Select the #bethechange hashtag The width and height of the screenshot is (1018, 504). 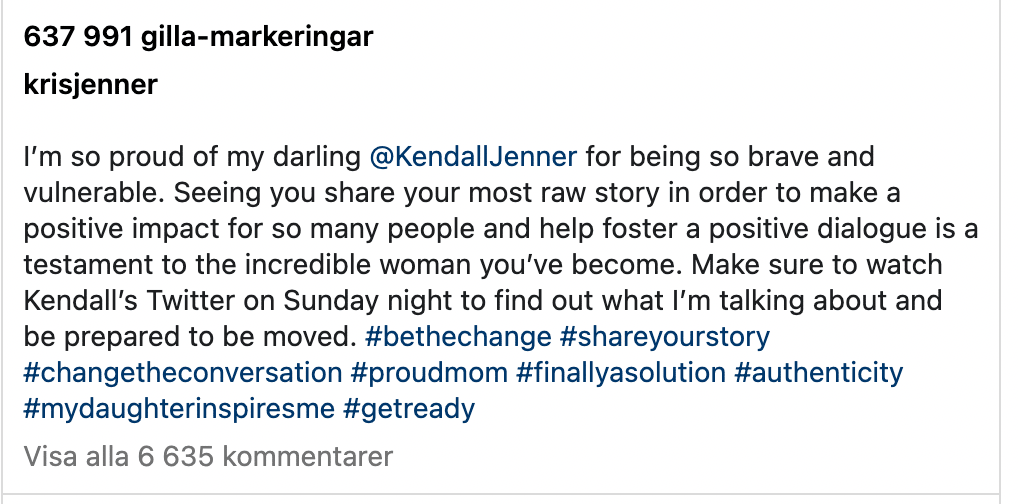458,336
